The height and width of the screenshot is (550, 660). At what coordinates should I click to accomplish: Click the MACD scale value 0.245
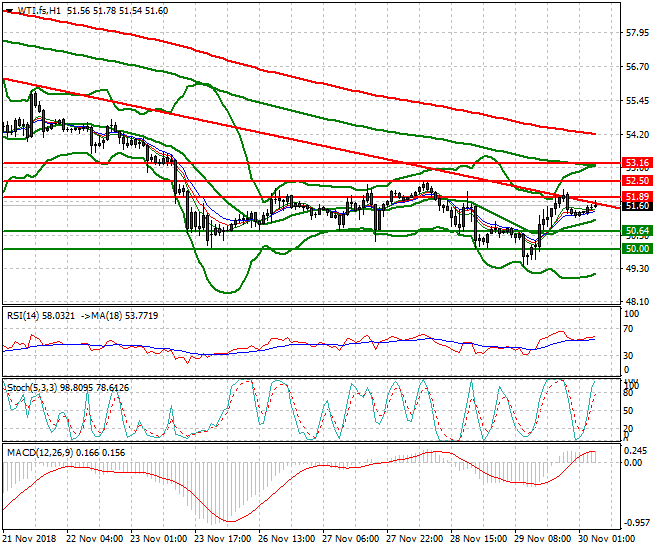point(636,451)
